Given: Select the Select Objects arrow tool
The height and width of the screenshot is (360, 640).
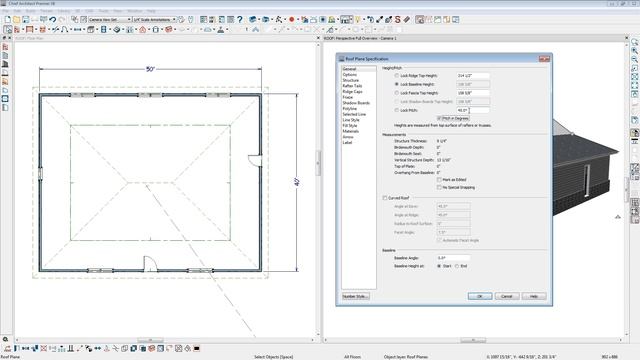Looking at the screenshot, I should [x=8, y=30].
